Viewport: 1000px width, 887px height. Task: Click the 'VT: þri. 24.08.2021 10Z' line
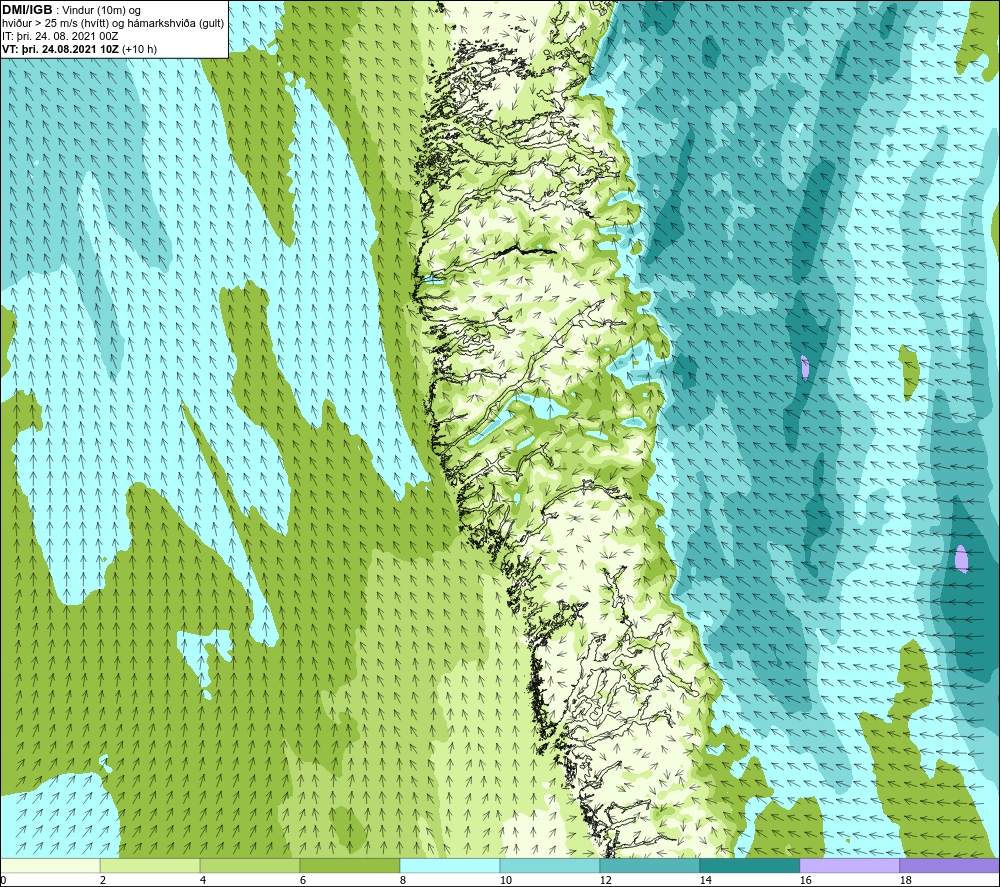pos(61,49)
